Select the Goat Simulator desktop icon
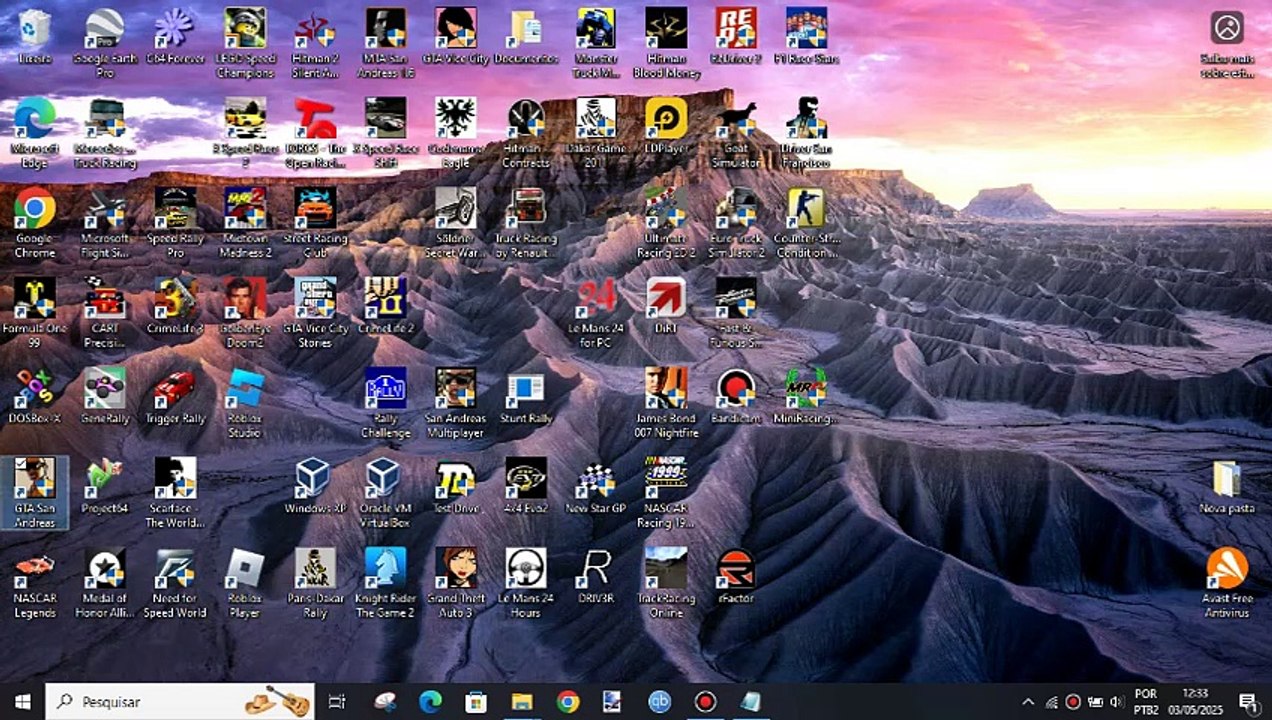The image size is (1272, 720). [x=736, y=134]
